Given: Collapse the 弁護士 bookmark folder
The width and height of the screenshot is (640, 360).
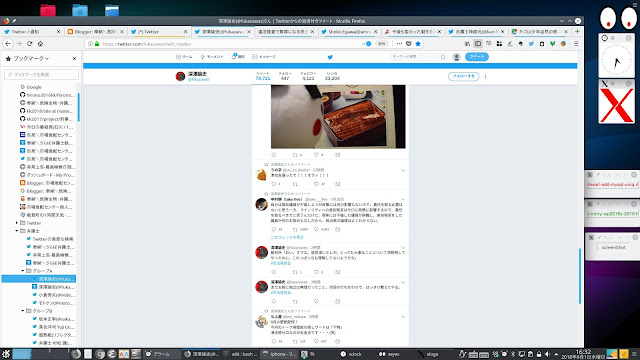Looking at the screenshot, I should point(17,231).
